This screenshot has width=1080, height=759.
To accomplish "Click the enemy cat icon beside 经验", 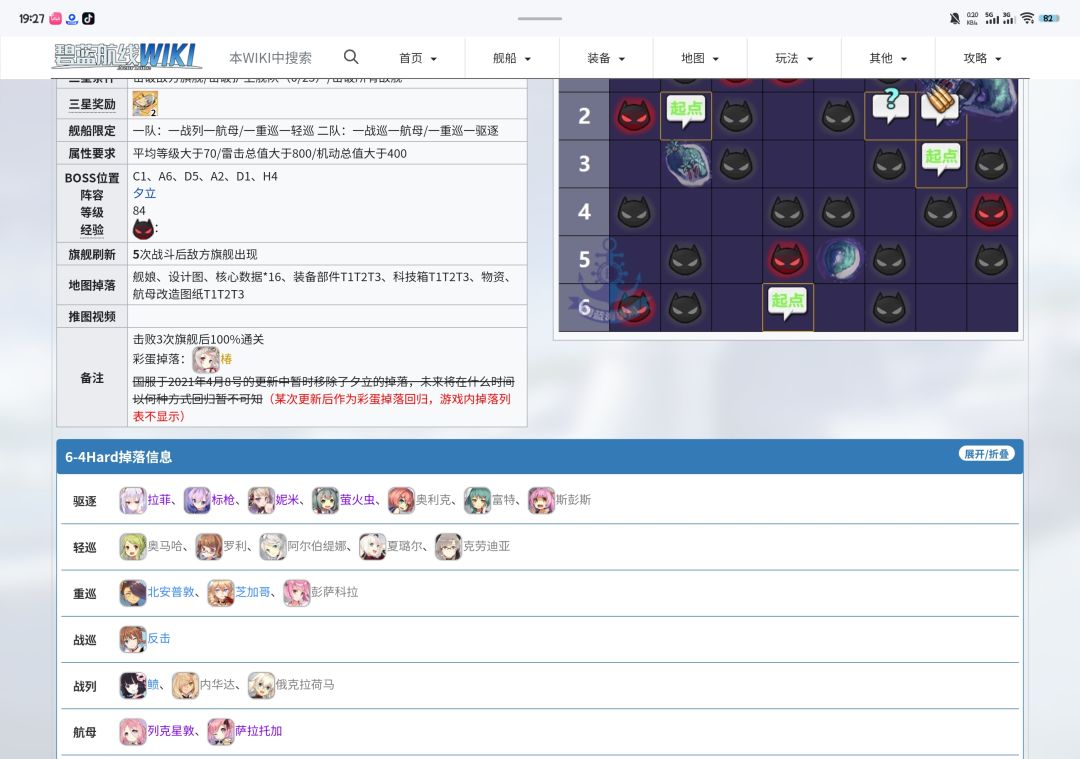I will (143, 229).
